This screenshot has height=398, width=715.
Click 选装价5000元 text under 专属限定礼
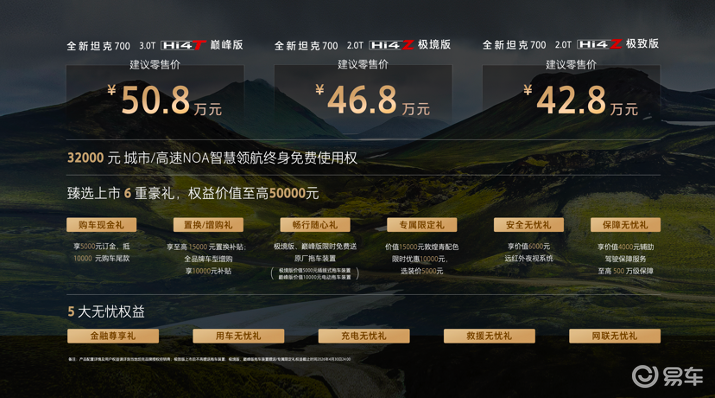click(x=422, y=271)
